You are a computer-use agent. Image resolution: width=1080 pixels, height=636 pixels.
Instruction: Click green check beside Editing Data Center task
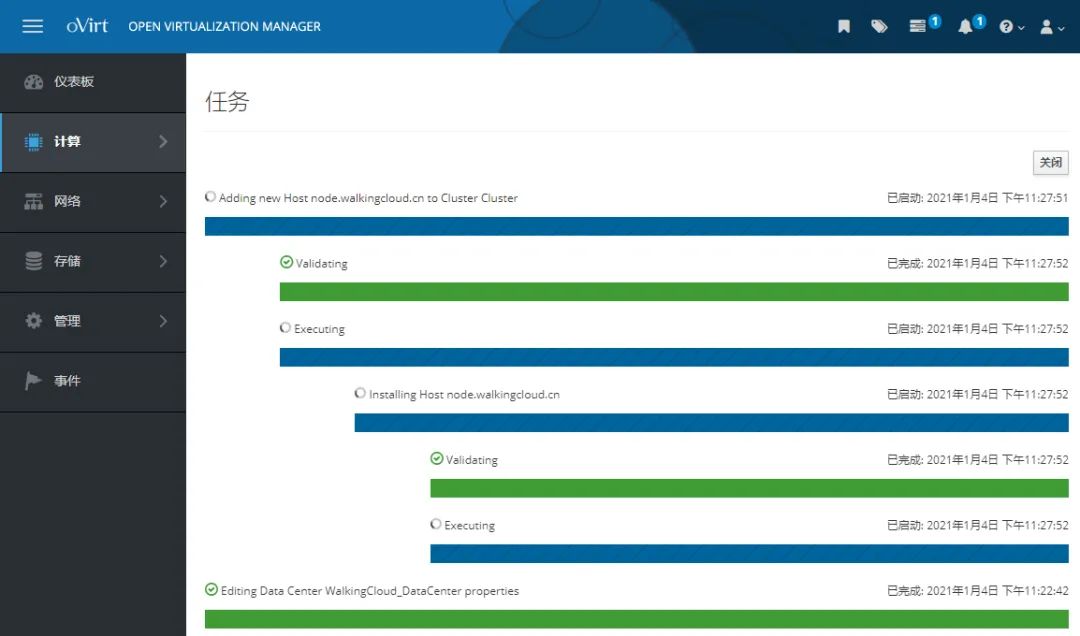211,589
